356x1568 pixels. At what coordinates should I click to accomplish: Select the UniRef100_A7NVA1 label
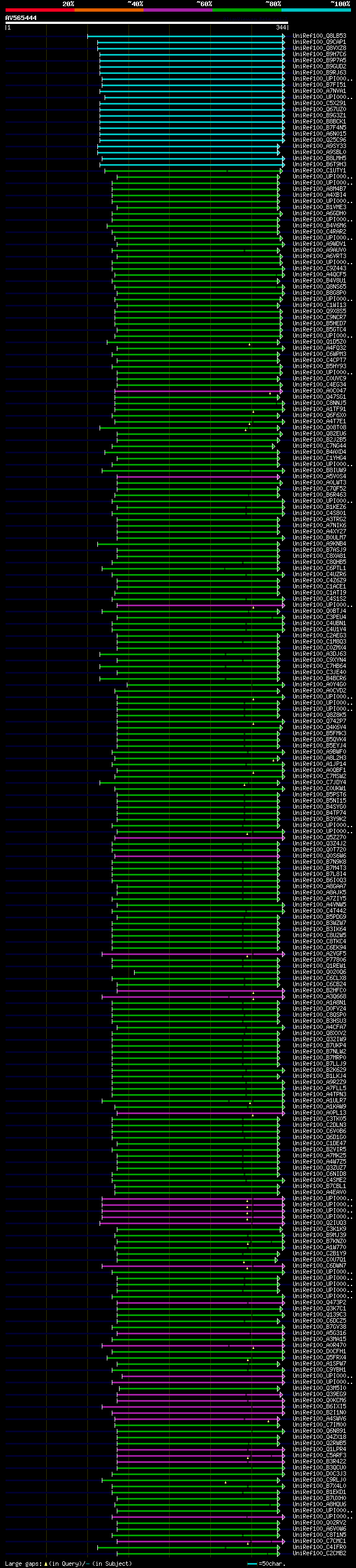tap(319, 91)
